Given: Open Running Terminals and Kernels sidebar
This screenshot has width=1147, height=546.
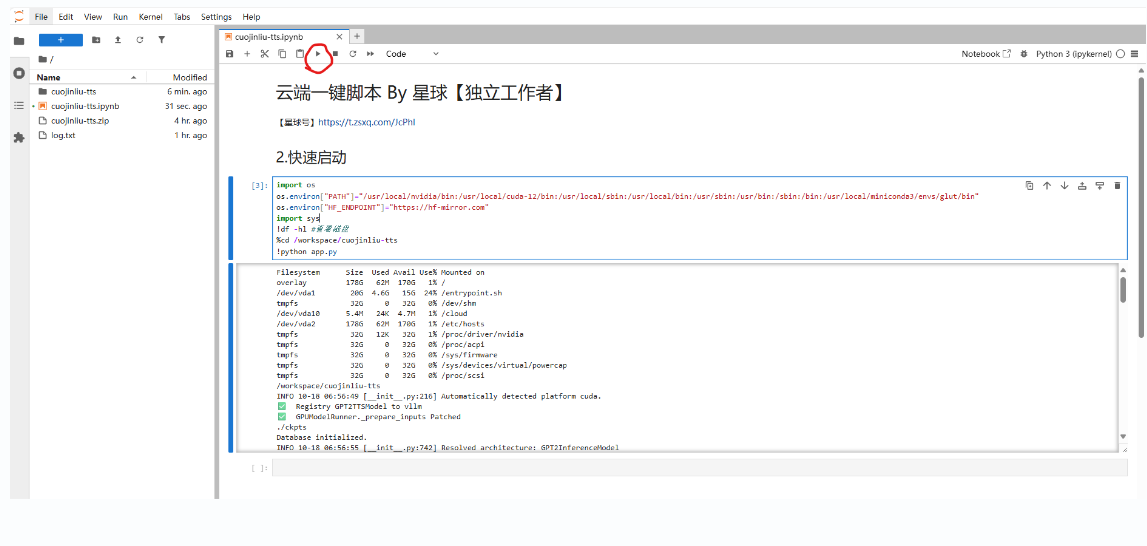Looking at the screenshot, I should [18, 73].
